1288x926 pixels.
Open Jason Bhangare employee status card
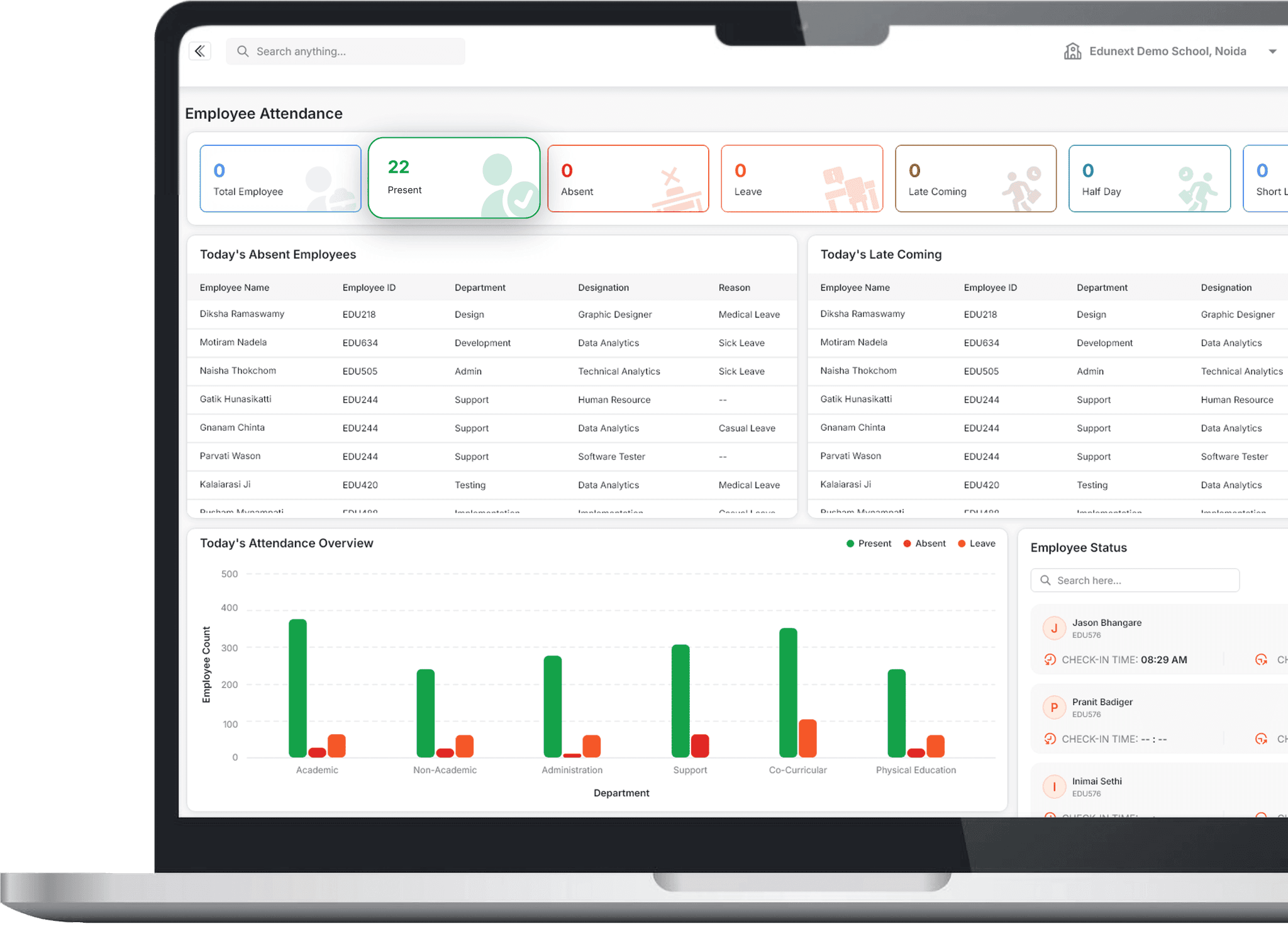point(1160,639)
